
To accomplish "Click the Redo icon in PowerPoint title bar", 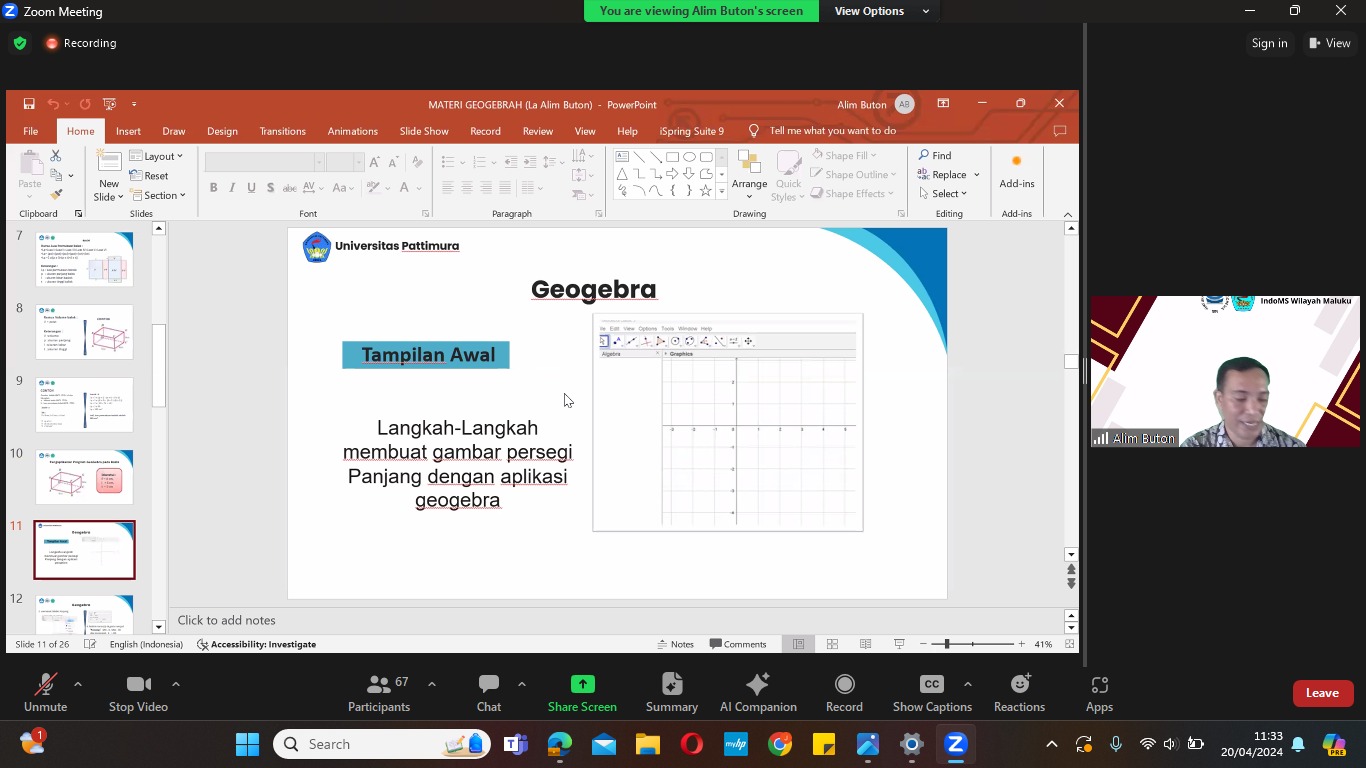I will (85, 104).
